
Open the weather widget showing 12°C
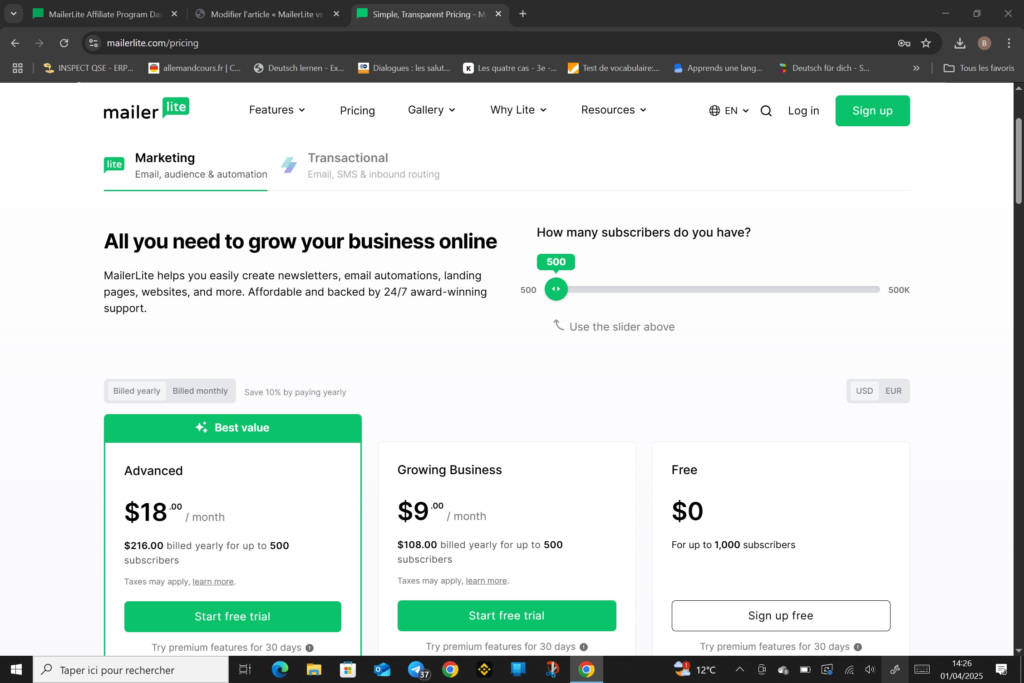(696, 669)
